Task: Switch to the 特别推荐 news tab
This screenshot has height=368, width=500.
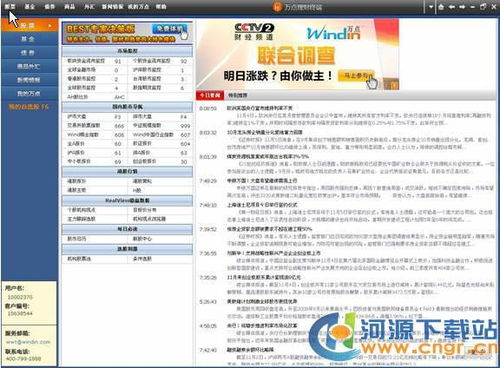Action: coord(238,95)
